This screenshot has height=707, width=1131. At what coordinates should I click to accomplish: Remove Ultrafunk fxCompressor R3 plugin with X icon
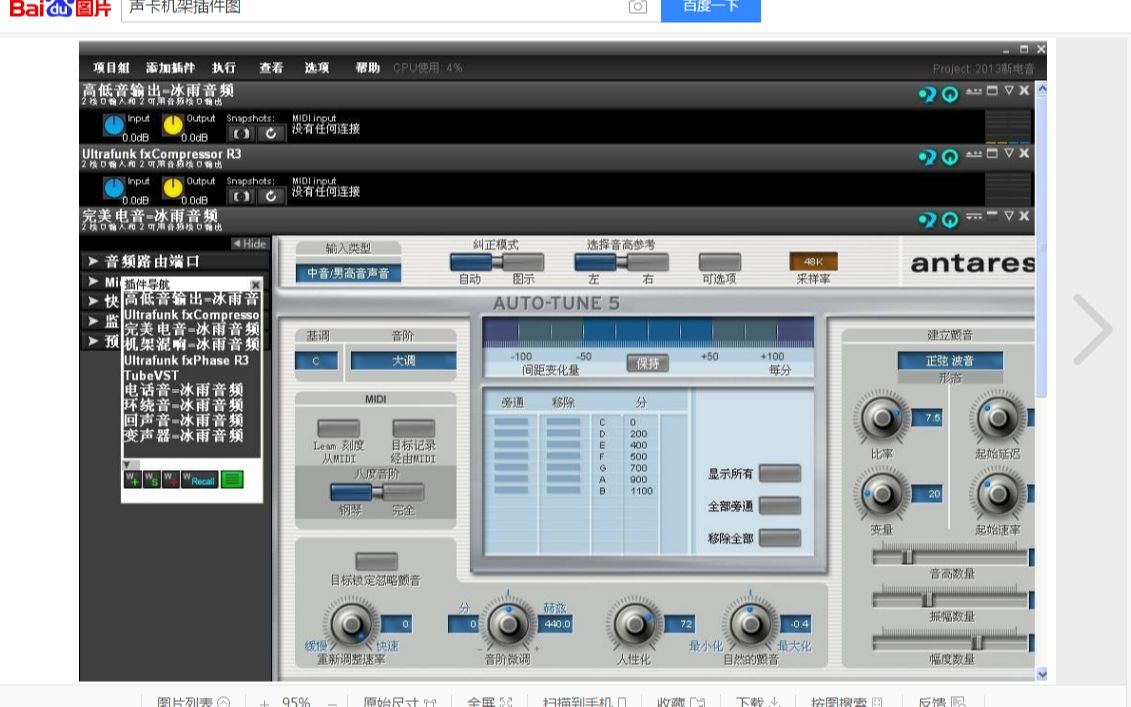tap(1024, 154)
